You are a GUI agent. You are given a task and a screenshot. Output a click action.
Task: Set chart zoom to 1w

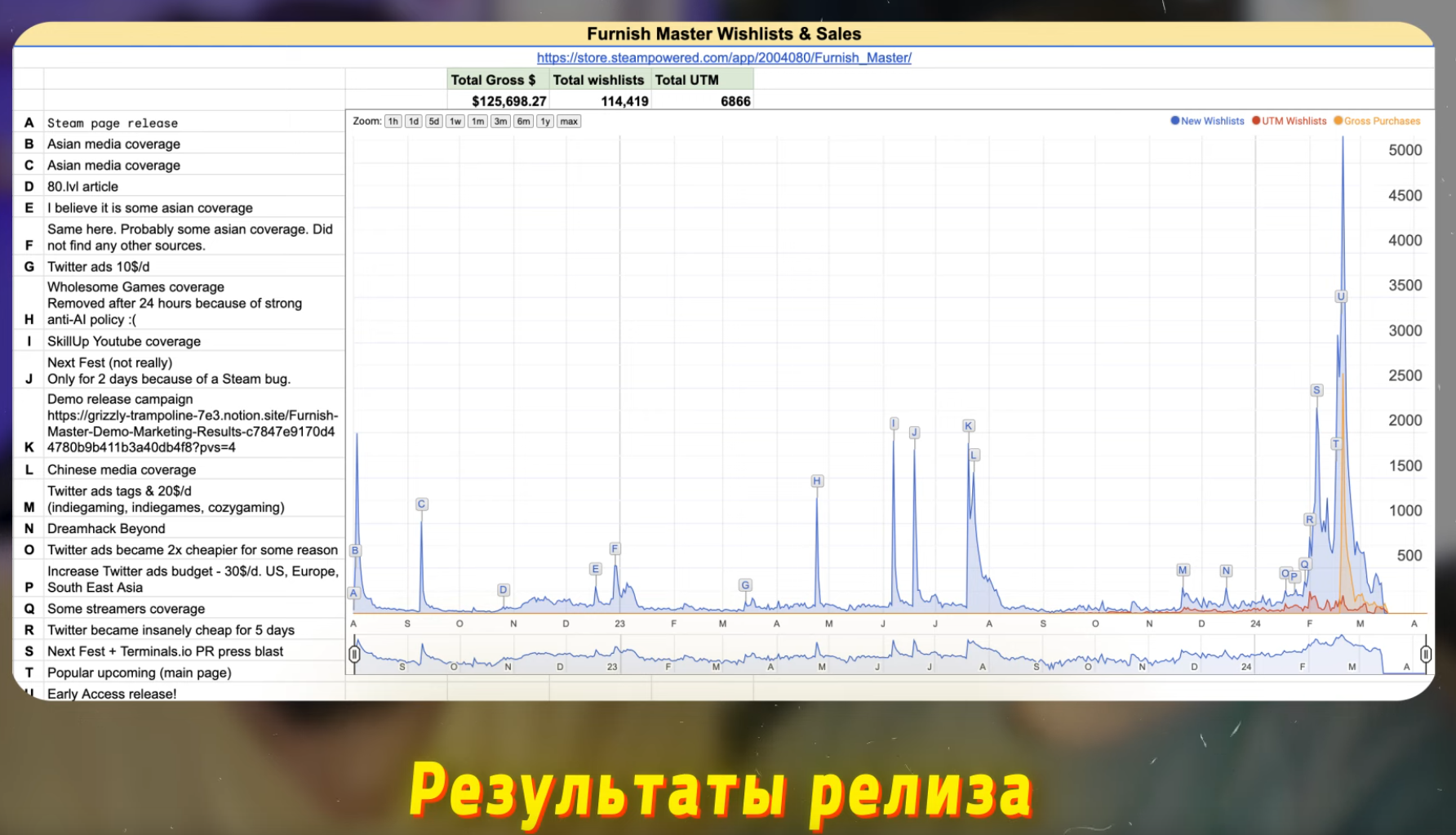(455, 122)
